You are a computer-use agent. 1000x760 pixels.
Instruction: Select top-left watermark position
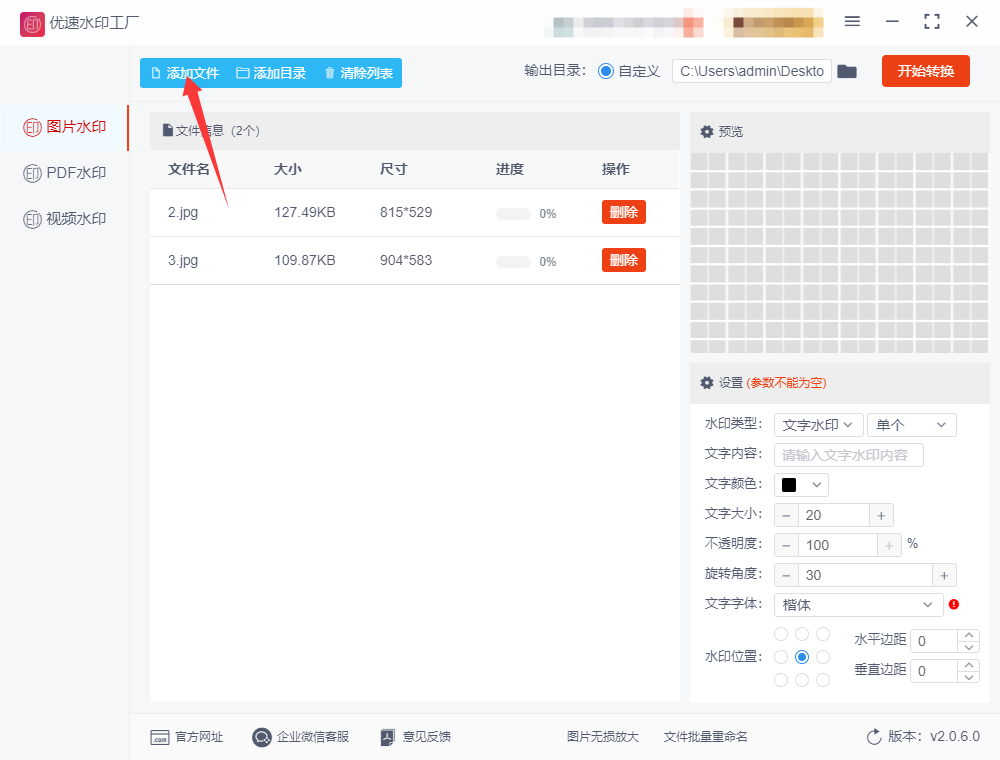[x=781, y=634]
